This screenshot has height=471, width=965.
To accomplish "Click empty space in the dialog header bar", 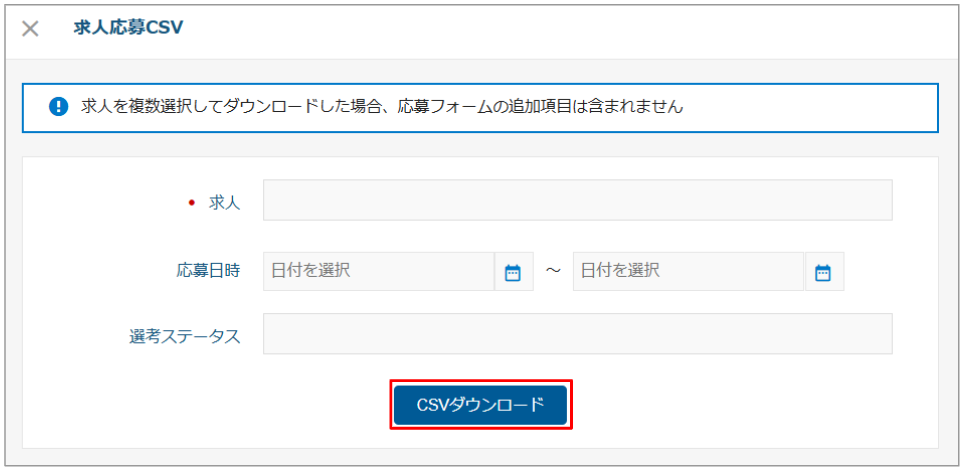I will coord(560,28).
